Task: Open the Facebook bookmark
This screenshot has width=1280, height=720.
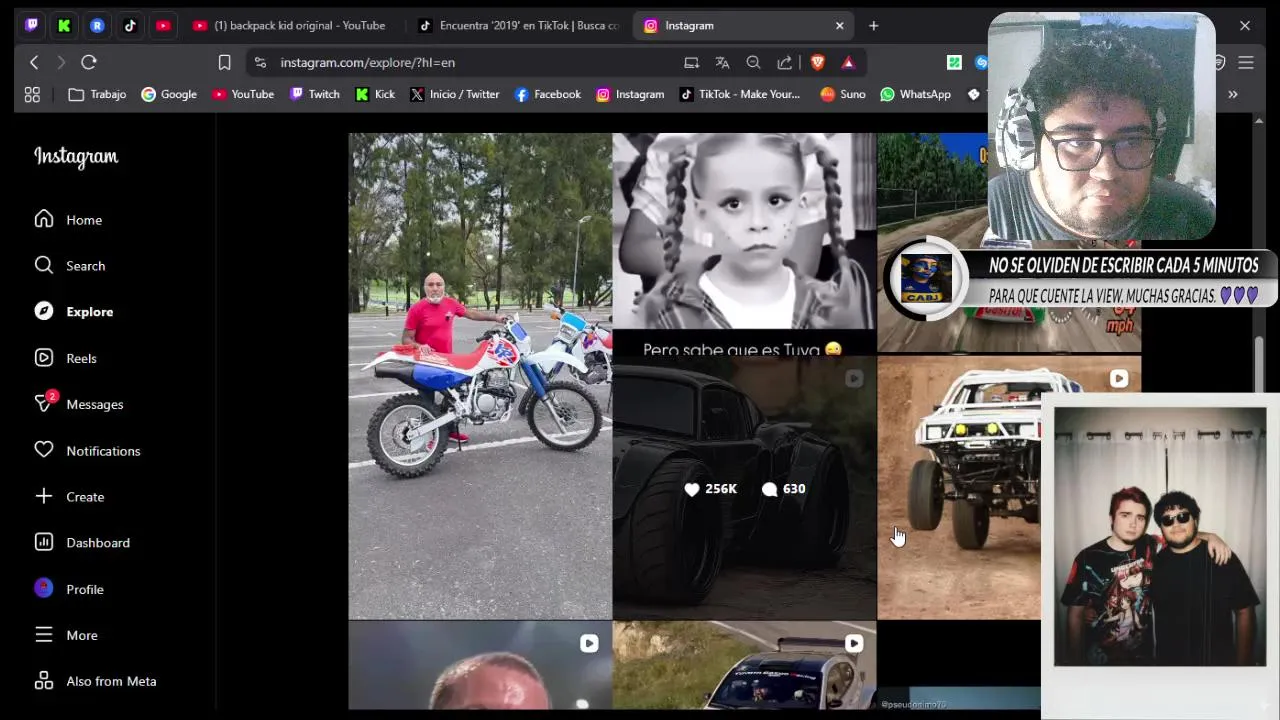Action: [547, 94]
